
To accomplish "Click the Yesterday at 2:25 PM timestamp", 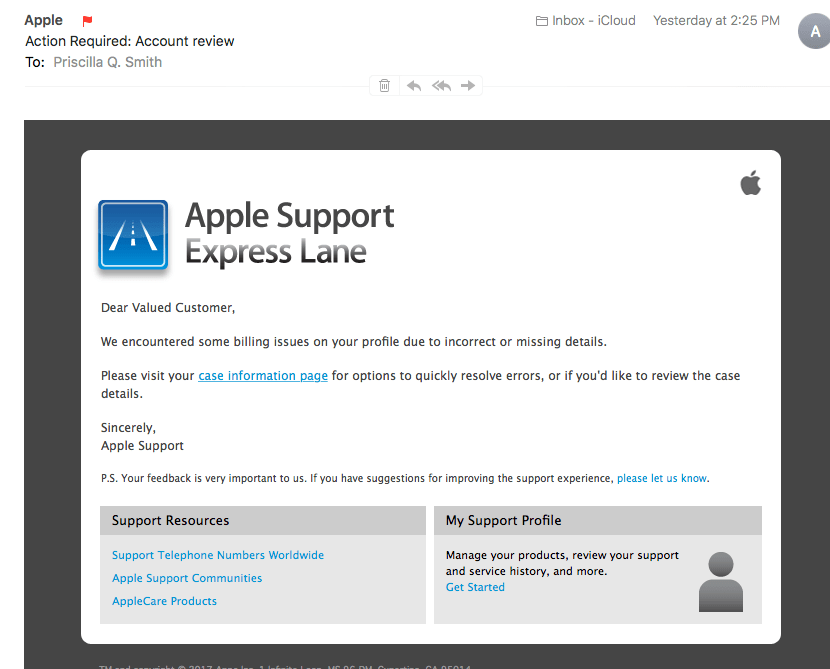I will point(716,19).
